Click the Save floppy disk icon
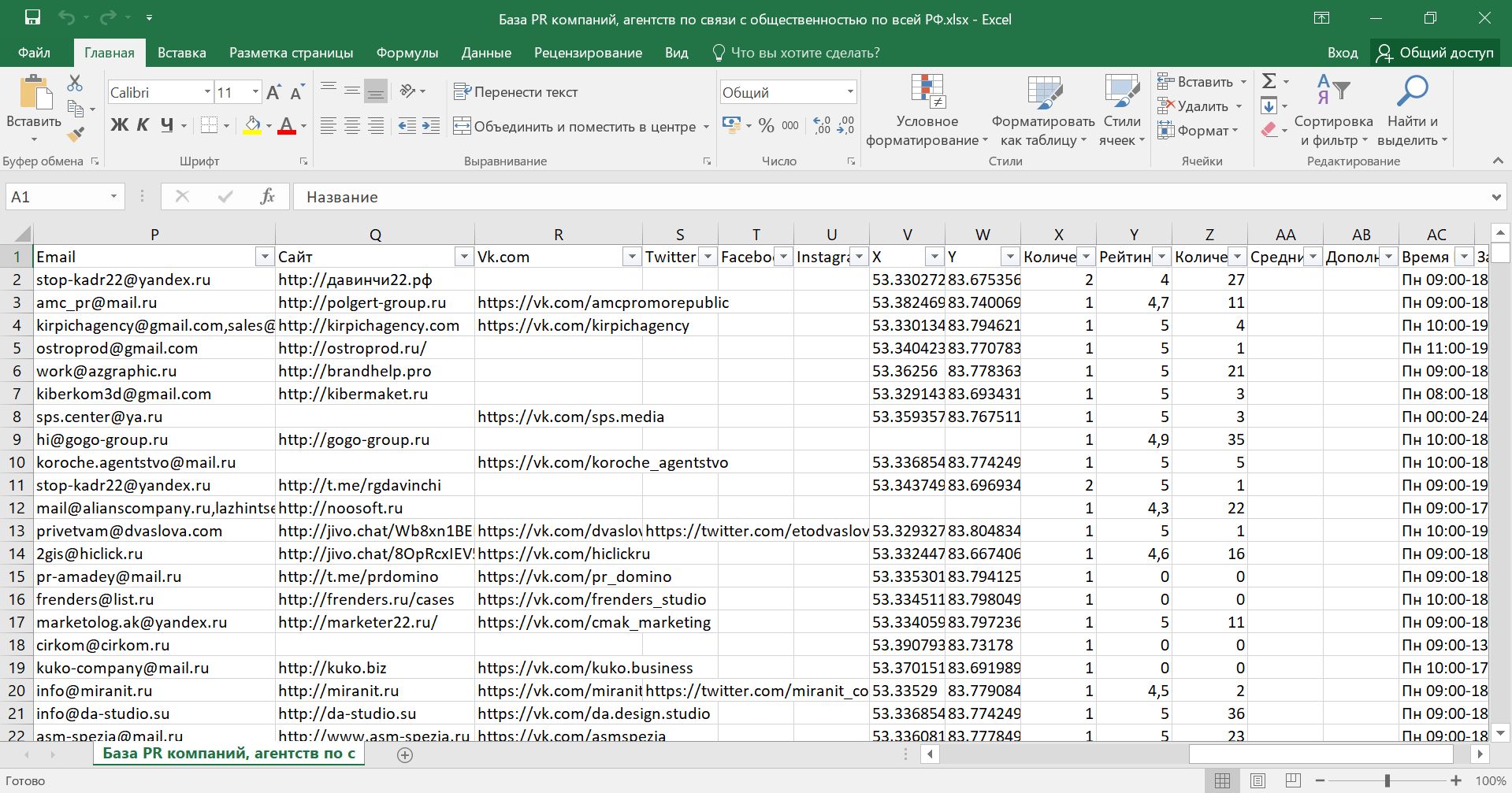Screen dimensions: 1512x793 (32, 17)
